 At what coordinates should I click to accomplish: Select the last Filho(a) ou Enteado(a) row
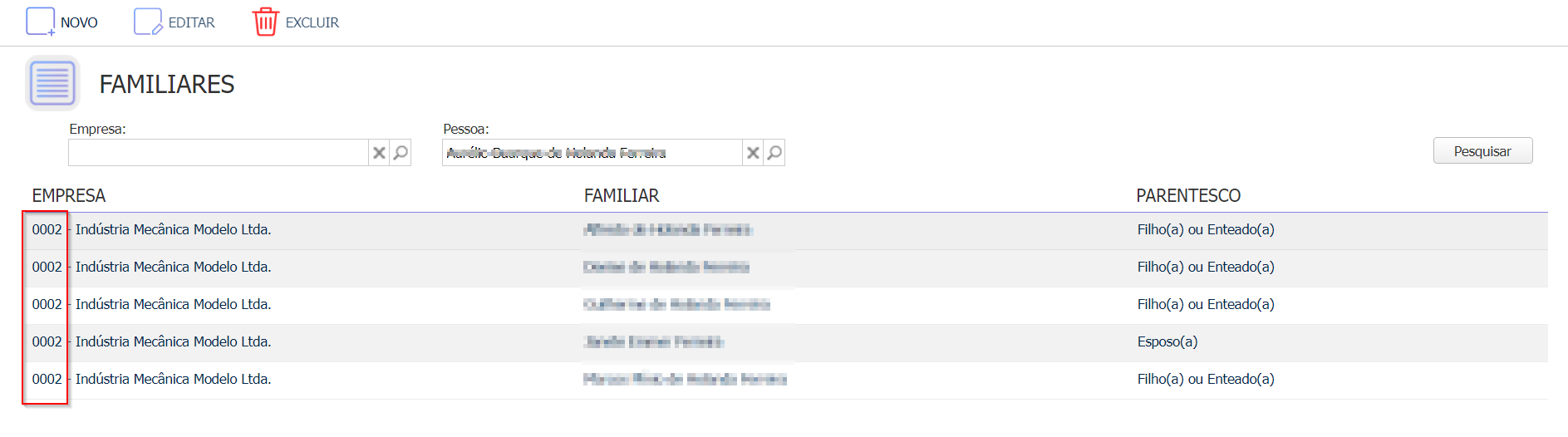(x=786, y=380)
